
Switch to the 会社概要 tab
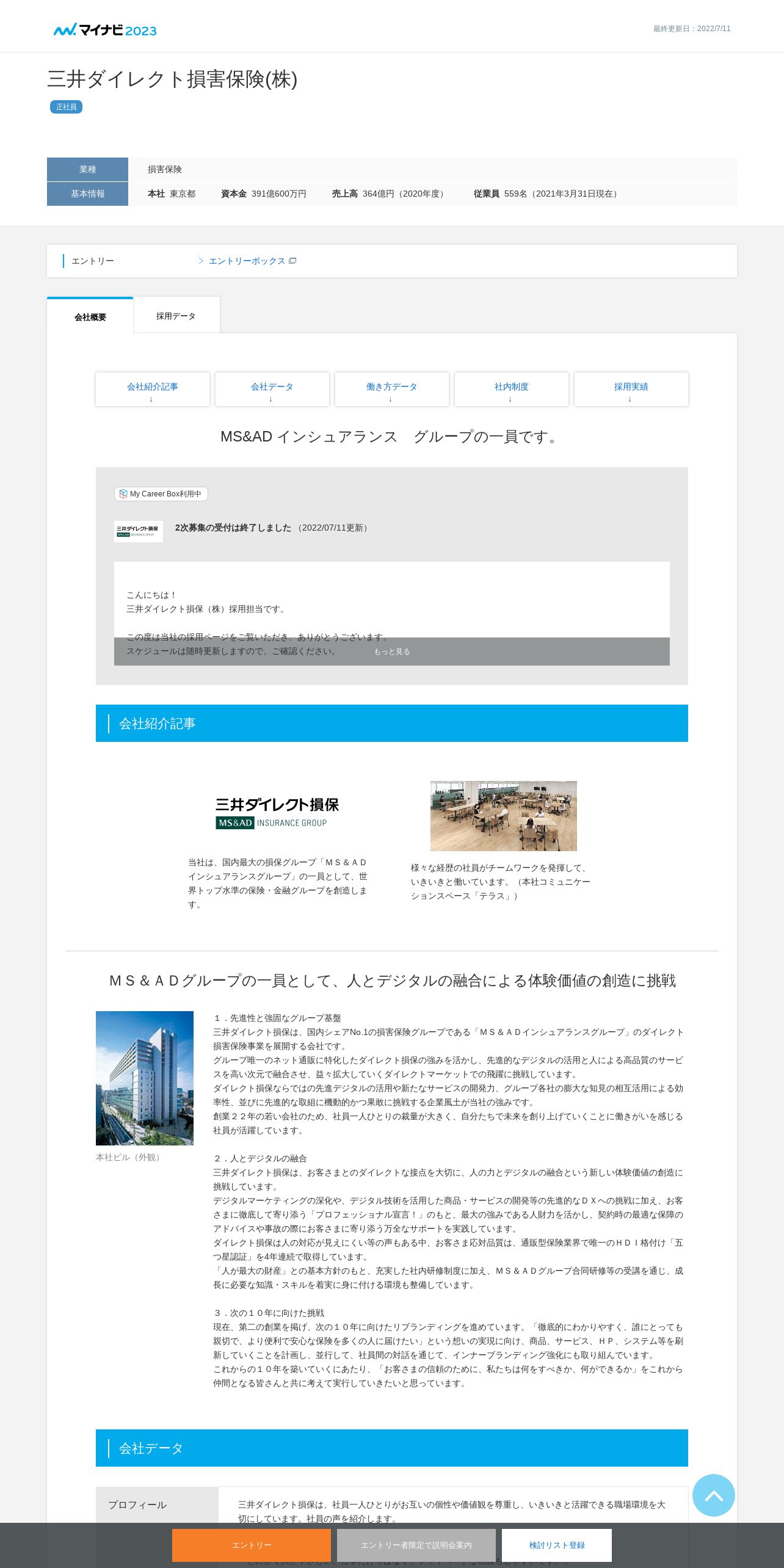[x=90, y=316]
